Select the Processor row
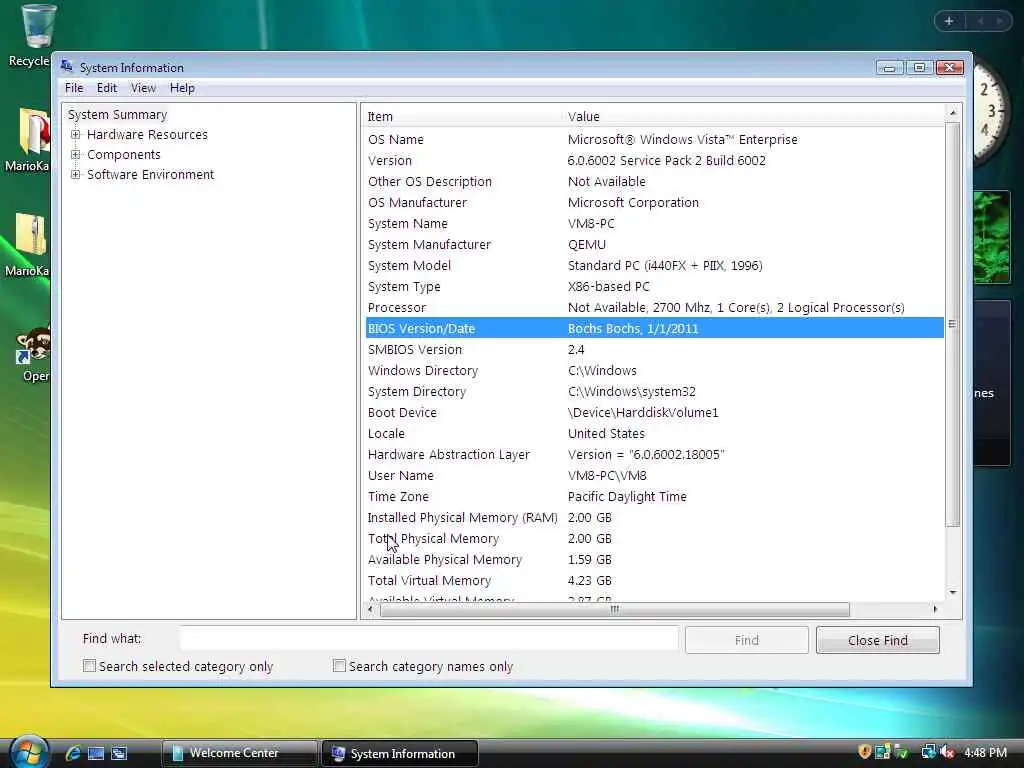 [654, 308]
